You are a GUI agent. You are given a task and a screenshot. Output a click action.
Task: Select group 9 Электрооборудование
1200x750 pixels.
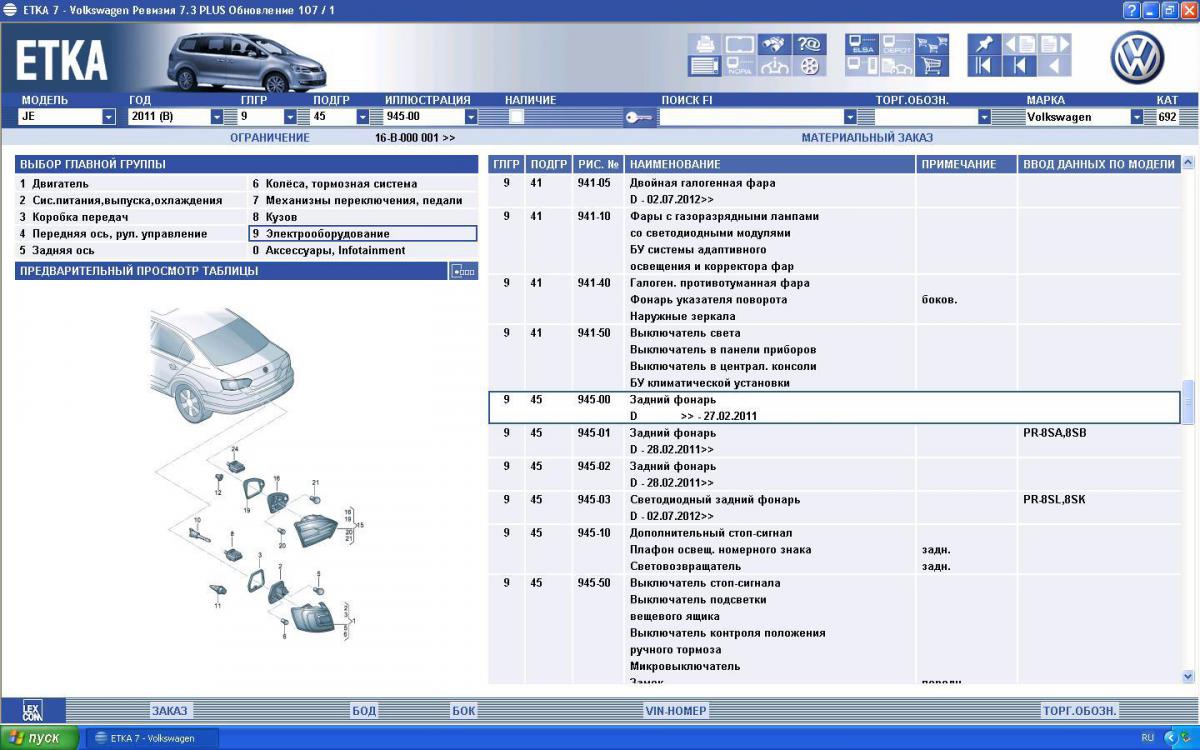coord(363,234)
